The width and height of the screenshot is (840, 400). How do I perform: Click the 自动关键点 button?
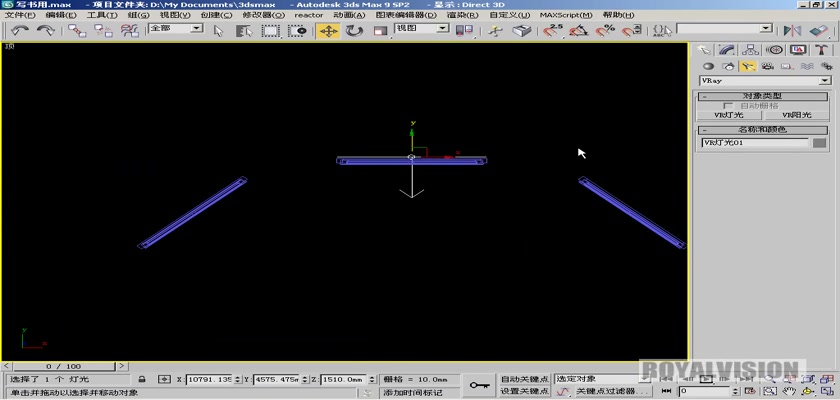524,379
